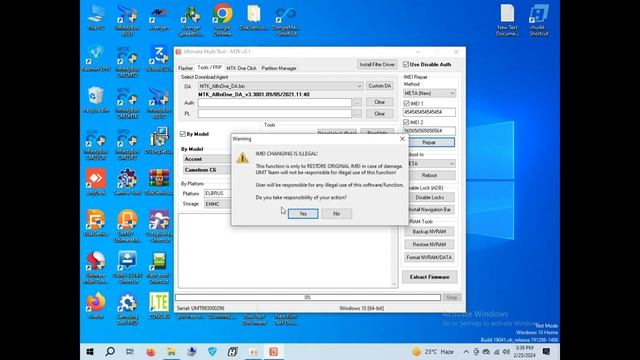640x360 pixels.
Task: Browse for a PL file with ellipsis button
Action: coord(357,114)
